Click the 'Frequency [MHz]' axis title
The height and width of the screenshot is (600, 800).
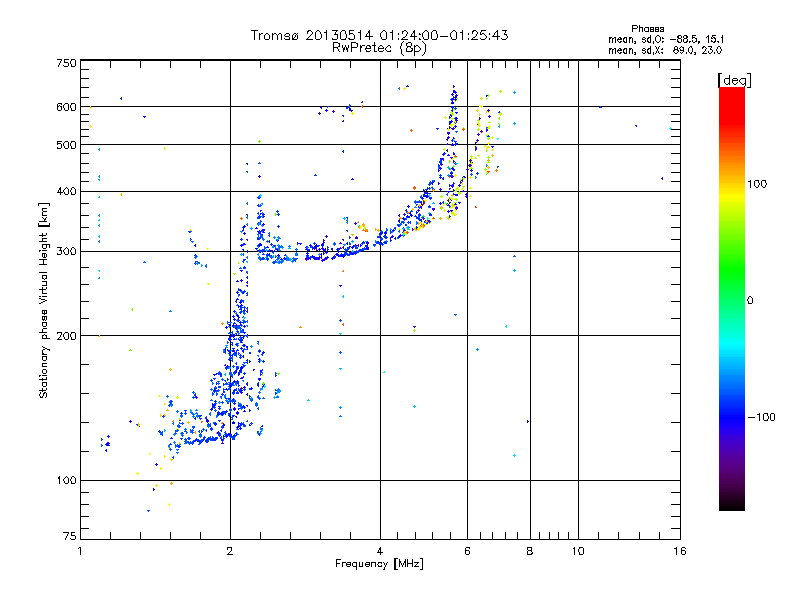pyautogui.click(x=379, y=564)
